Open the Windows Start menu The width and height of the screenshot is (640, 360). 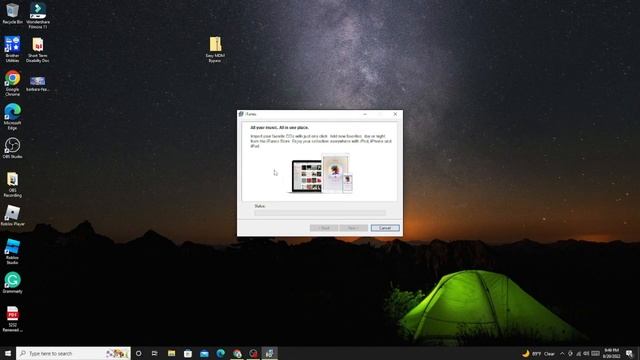[x=8, y=353]
